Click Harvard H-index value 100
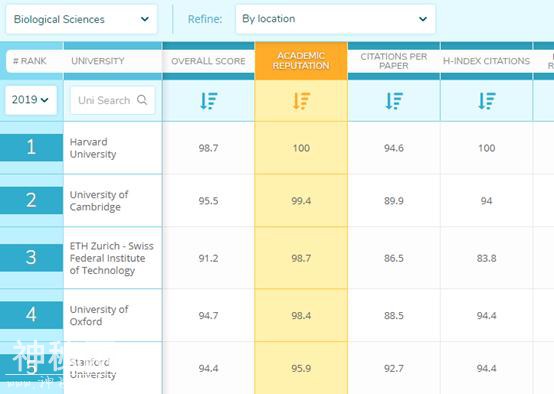 487,148
